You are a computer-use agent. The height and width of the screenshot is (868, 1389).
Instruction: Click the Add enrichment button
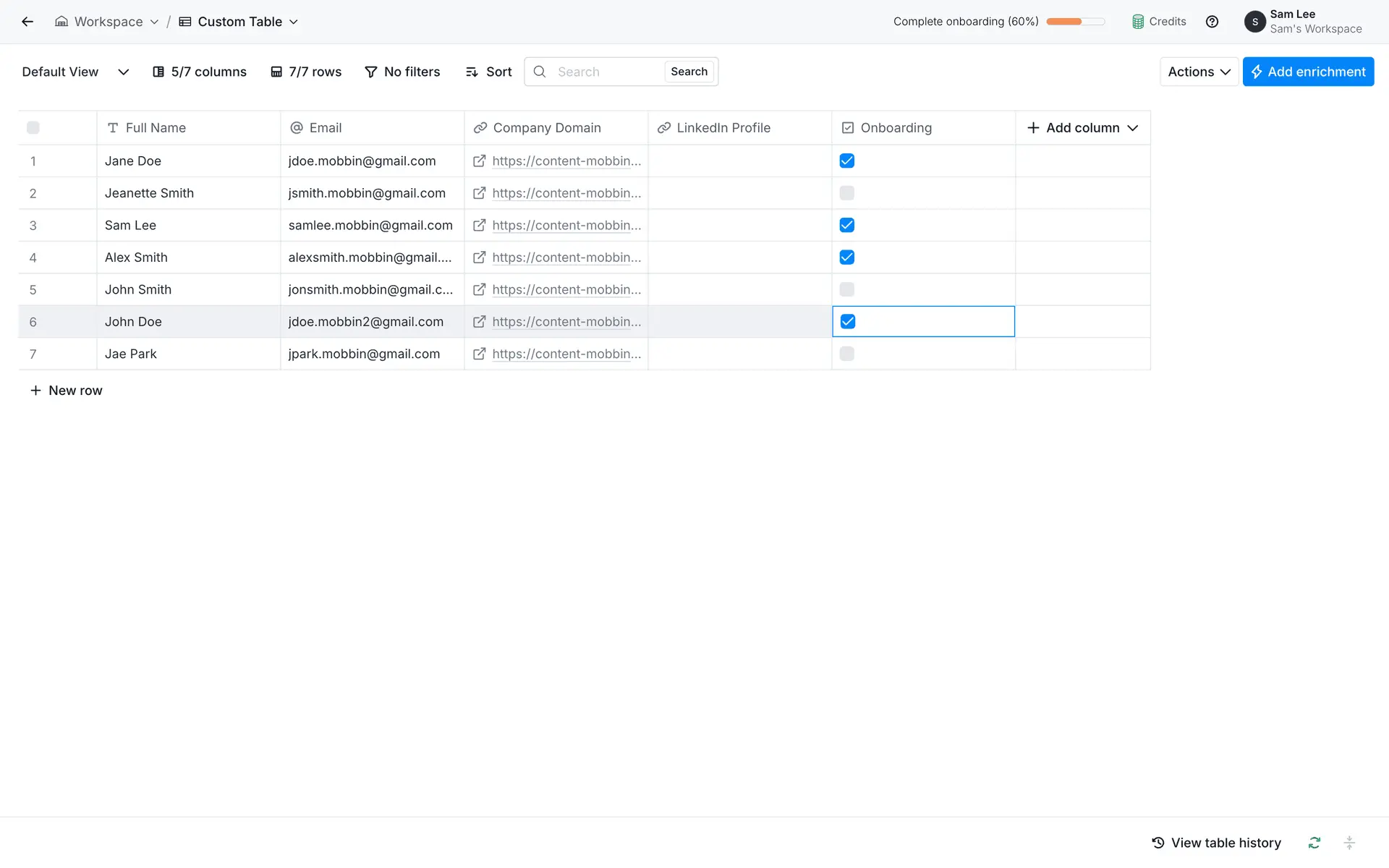(1308, 72)
